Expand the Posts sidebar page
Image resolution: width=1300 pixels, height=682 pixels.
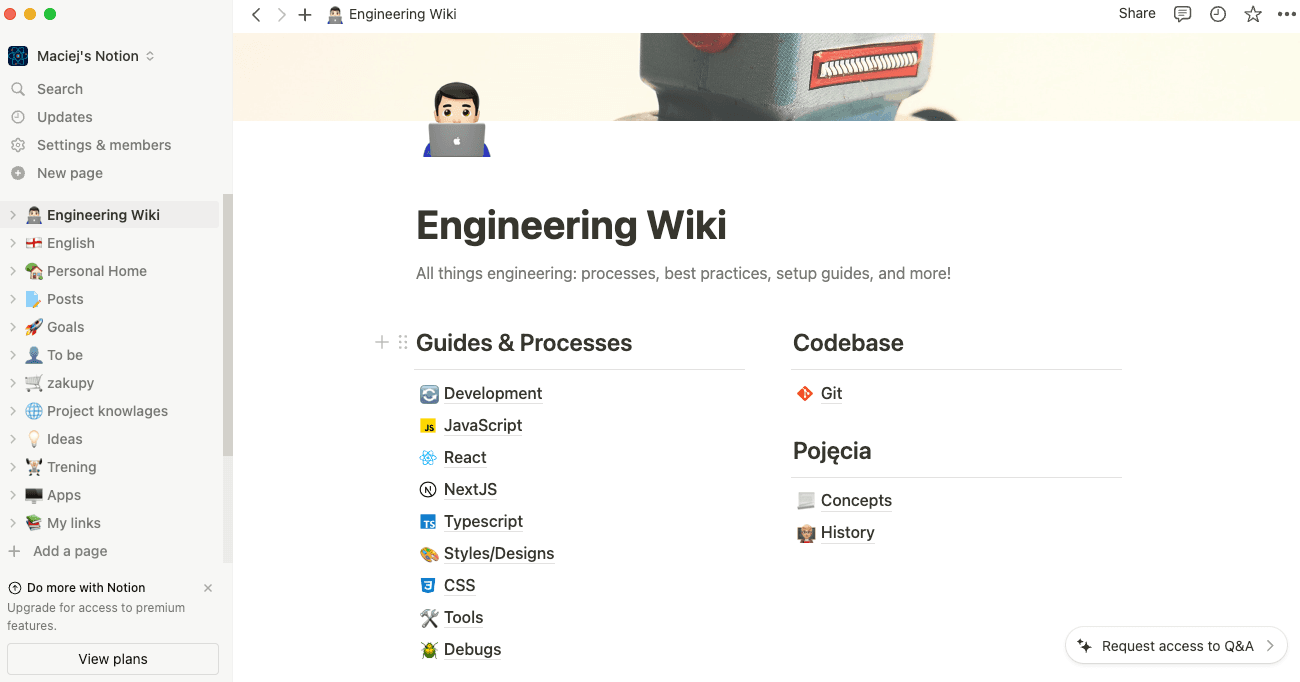click(x=13, y=299)
